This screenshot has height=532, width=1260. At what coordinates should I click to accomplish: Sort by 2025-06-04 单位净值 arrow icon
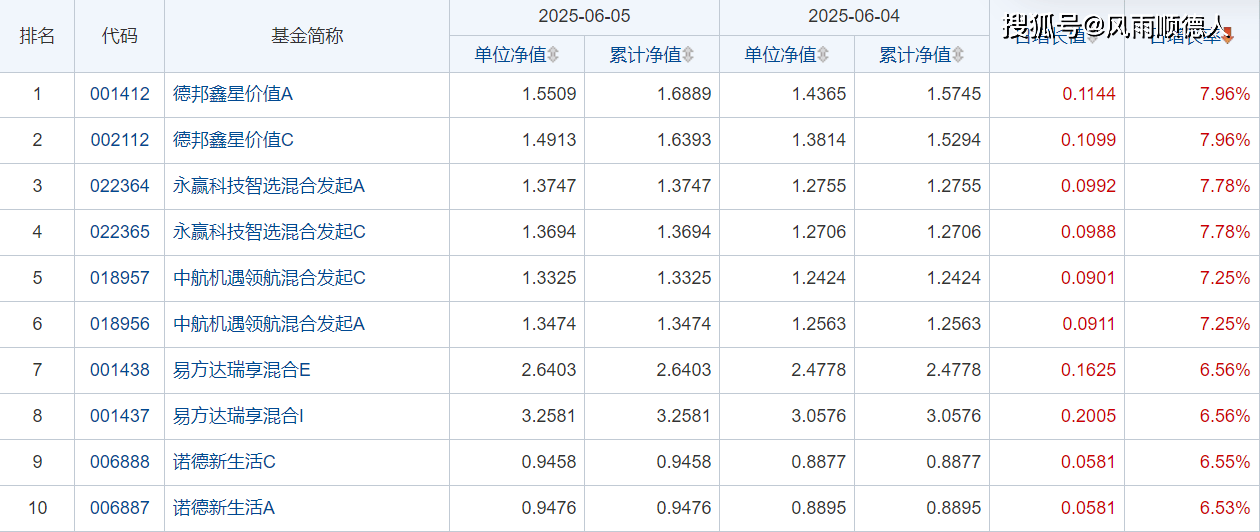coord(823,55)
